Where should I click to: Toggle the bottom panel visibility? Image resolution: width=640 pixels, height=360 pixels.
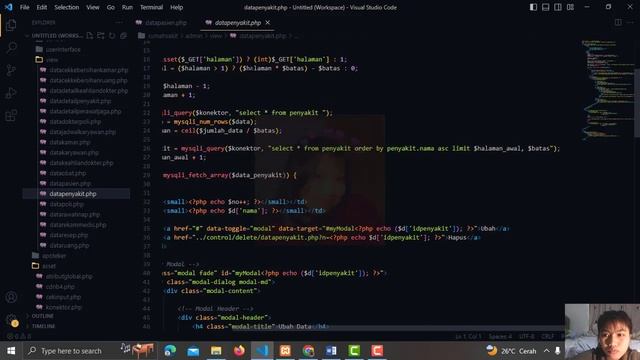tap(545, 7)
